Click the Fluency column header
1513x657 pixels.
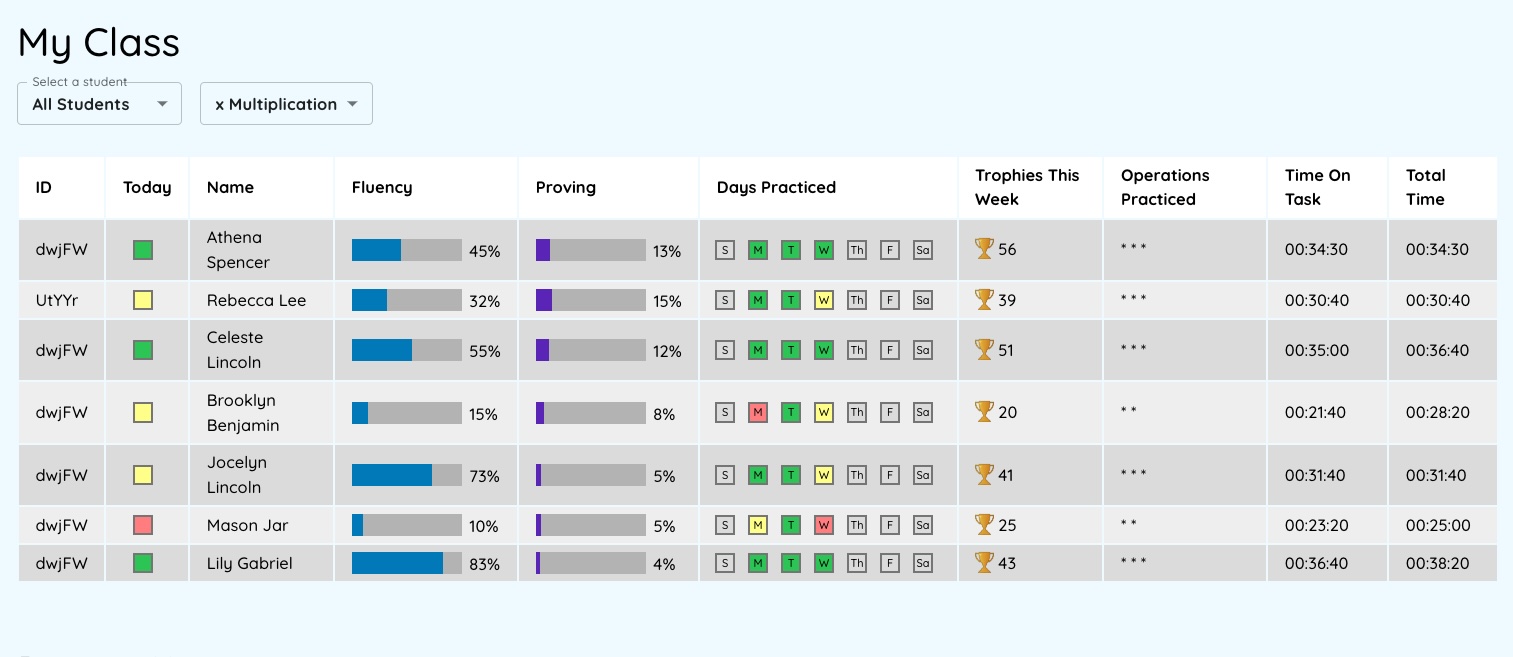click(382, 187)
